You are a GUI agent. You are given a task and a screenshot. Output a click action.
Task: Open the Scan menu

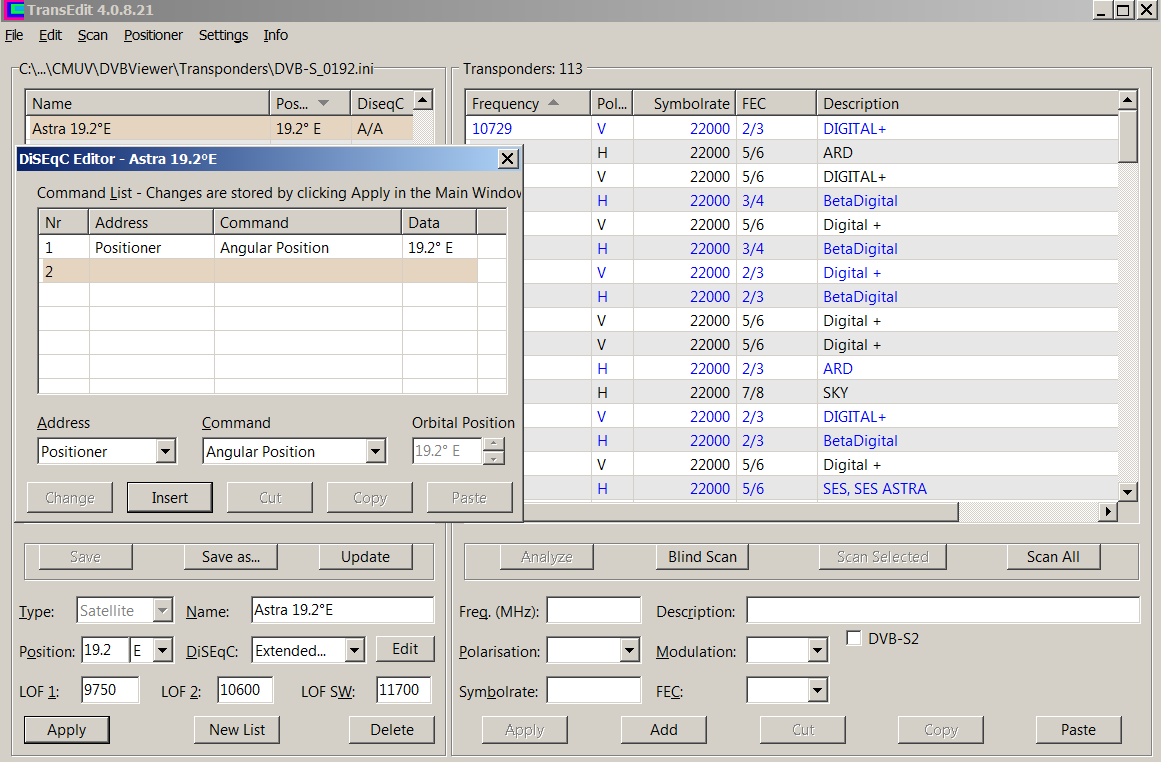pyautogui.click(x=92, y=35)
